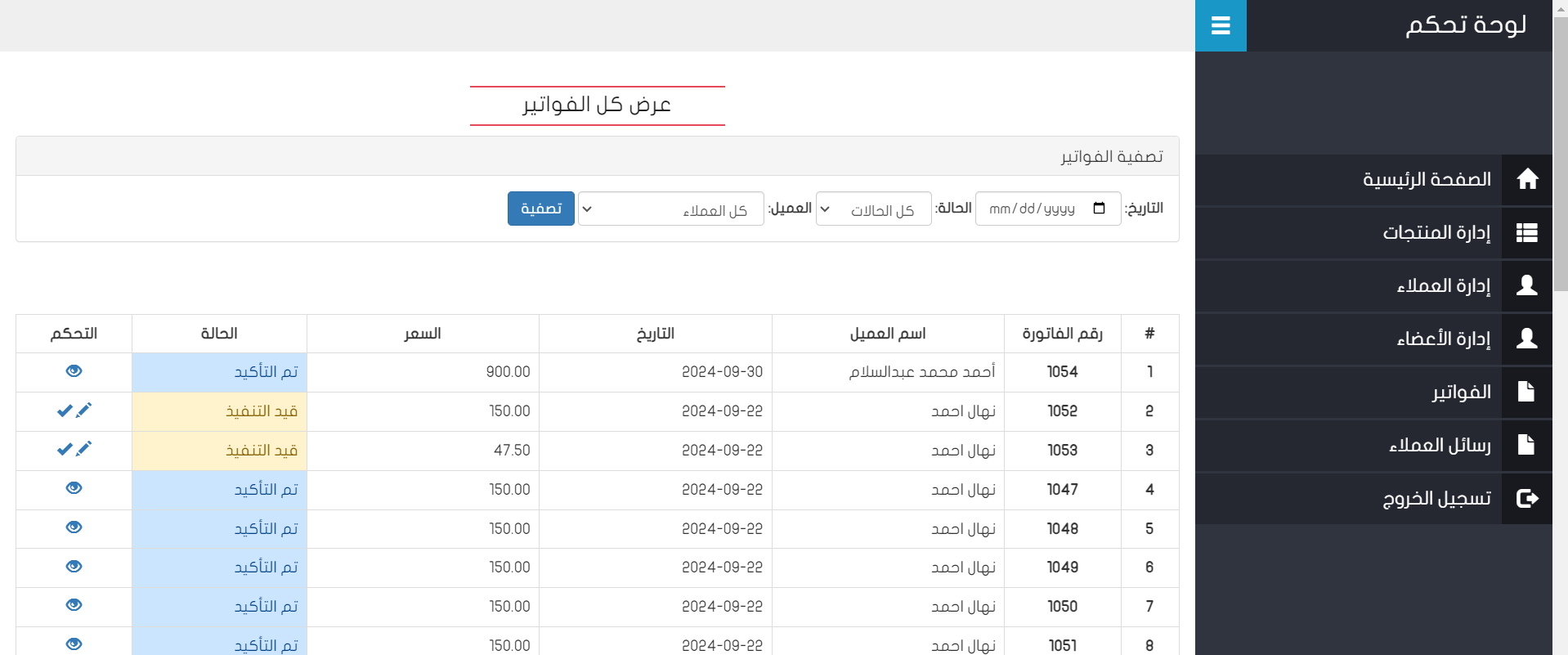Confirm invoice 1052 with the checkmark icon
Screen dimensions: 1568x655
coord(65,410)
